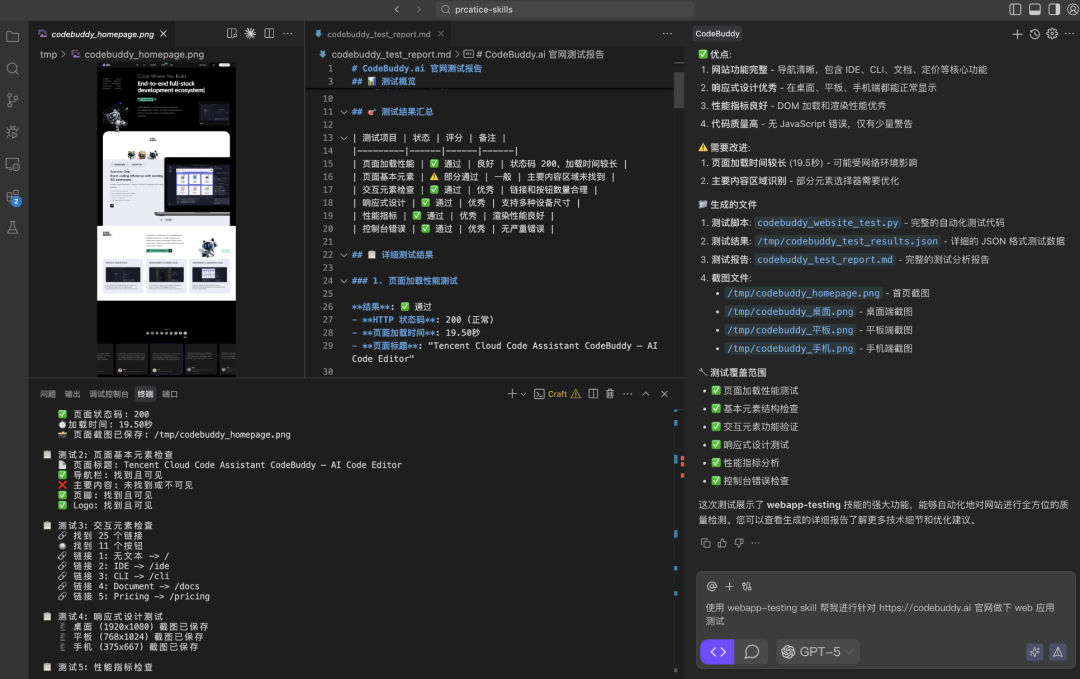1080x679 pixels.
Task: Open the Search view in activity bar
Action: tap(12, 68)
